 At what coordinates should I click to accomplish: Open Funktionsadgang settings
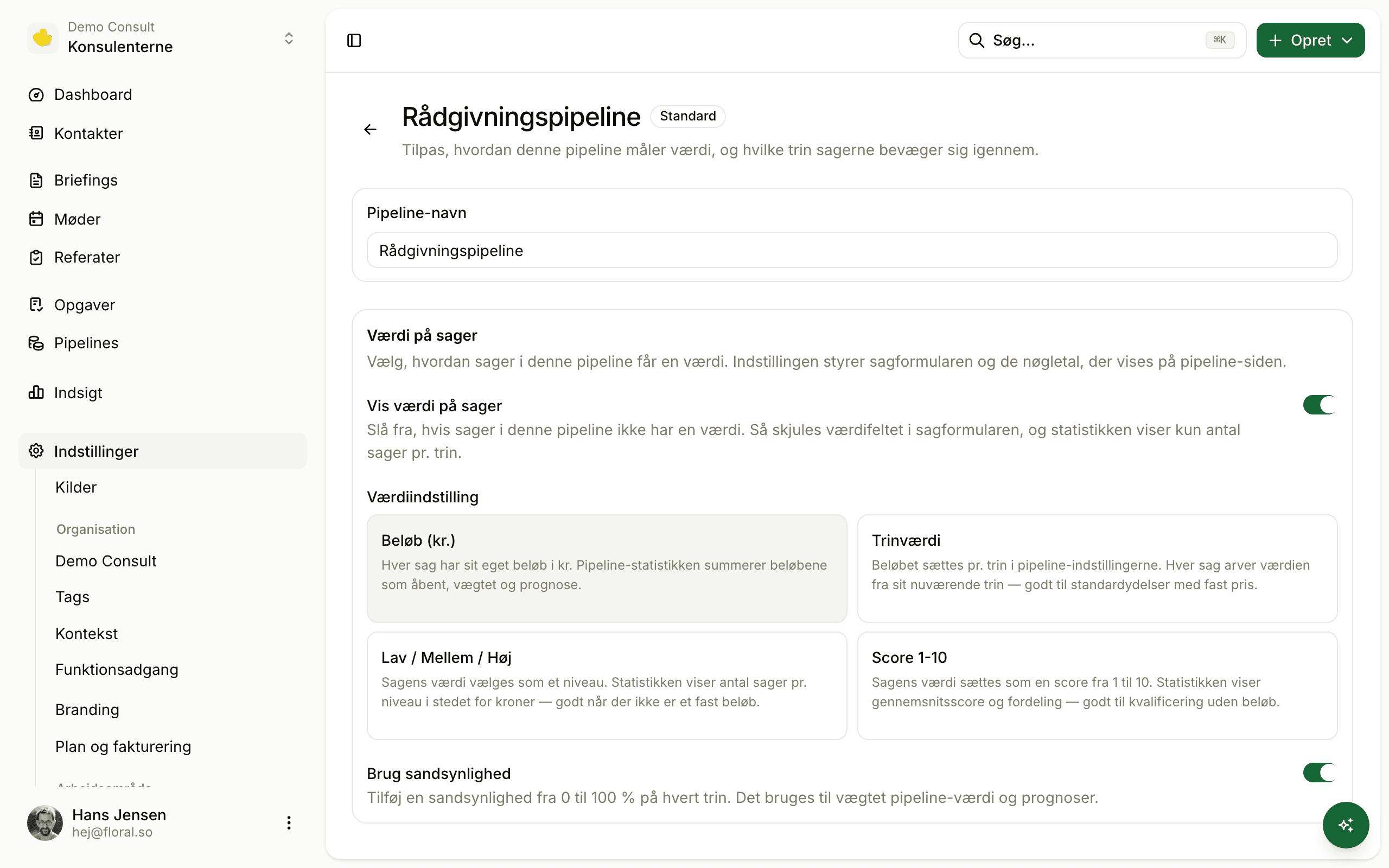(x=117, y=670)
